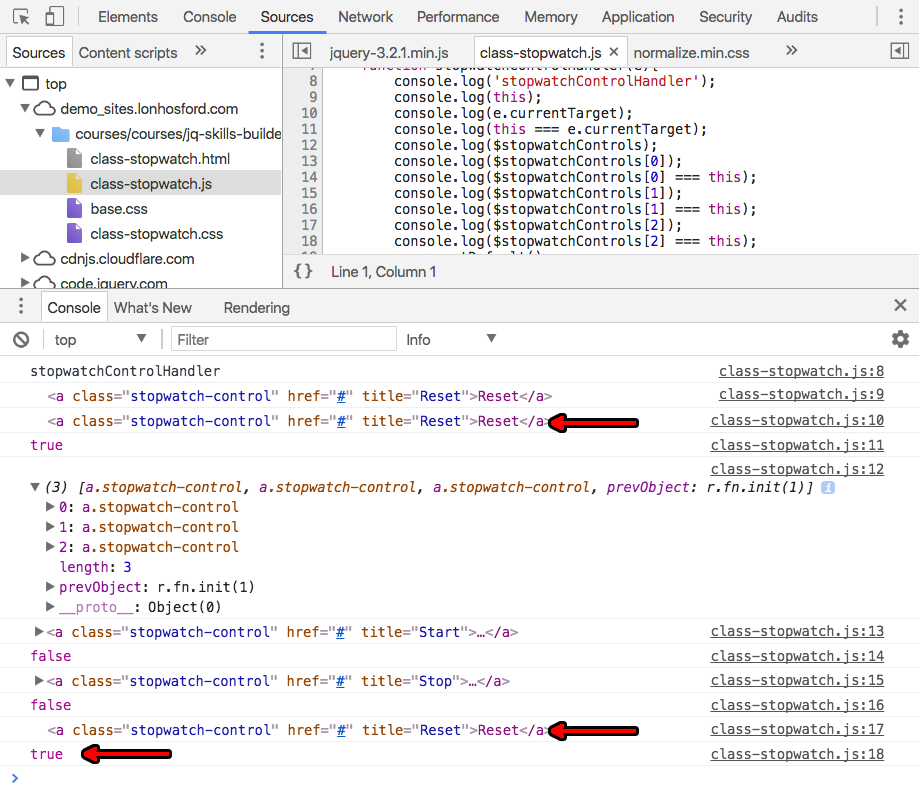The height and width of the screenshot is (786, 919).
Task: Click the cdnjs.cloudflare.com cloud icon
Action: 45,258
